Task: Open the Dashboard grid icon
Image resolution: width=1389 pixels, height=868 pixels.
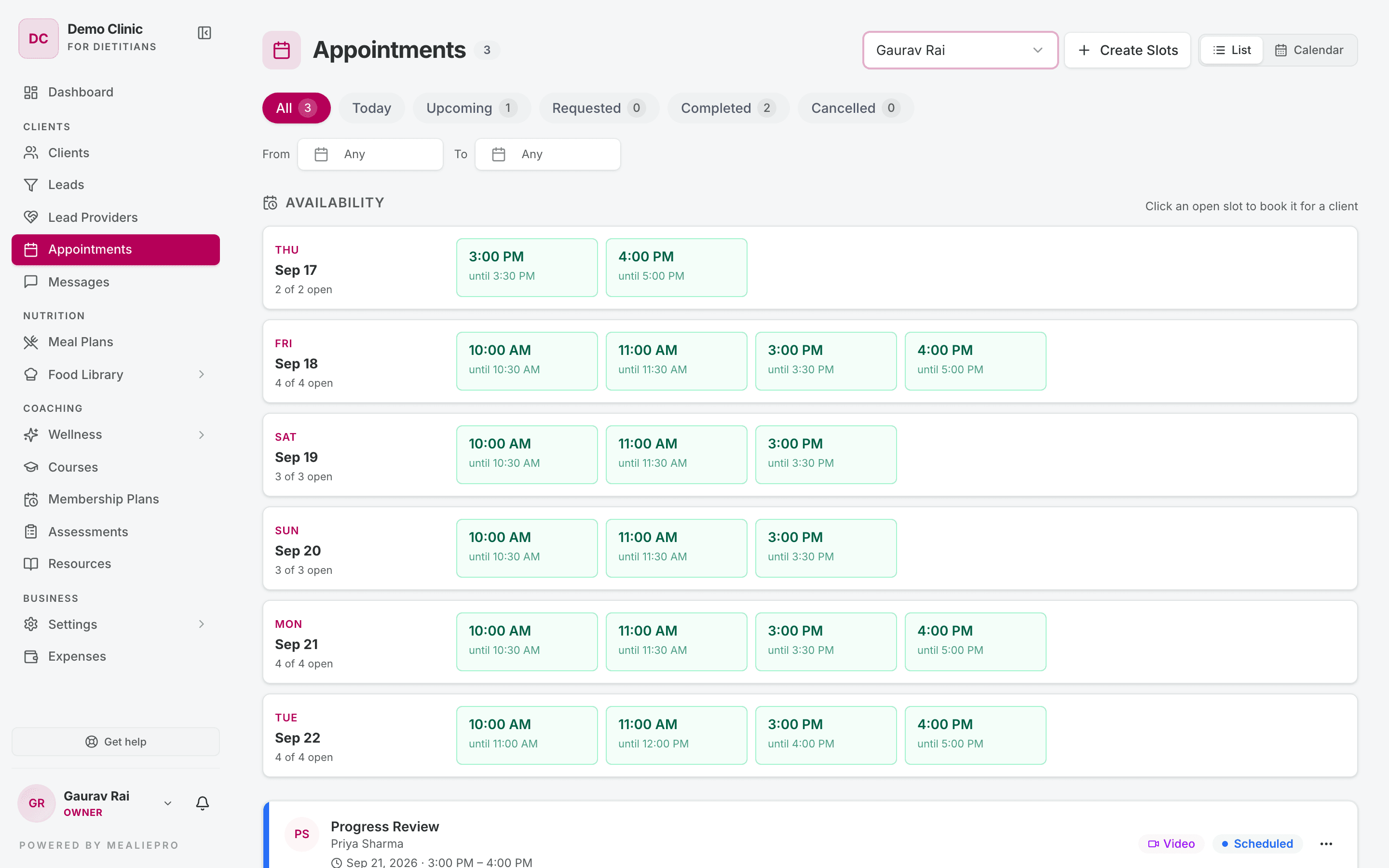Action: [x=31, y=92]
